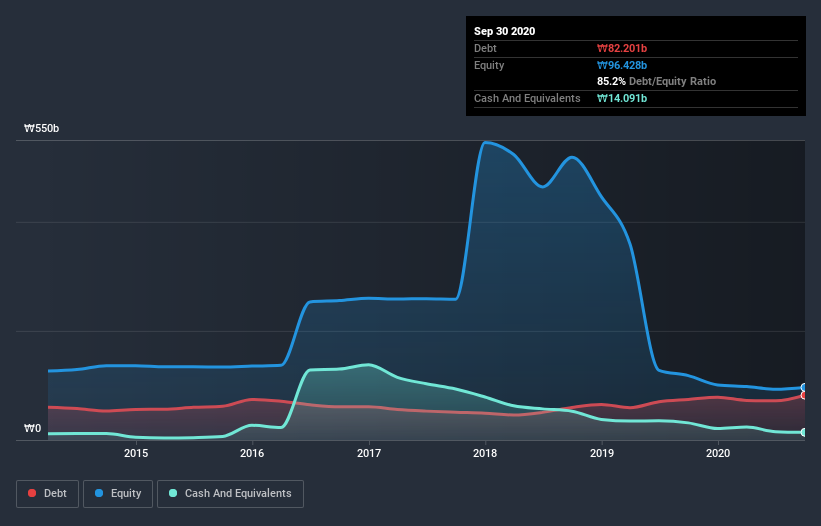Select the teal Cash endpoint marker
Viewport: 821px width, 526px height.
804,432
